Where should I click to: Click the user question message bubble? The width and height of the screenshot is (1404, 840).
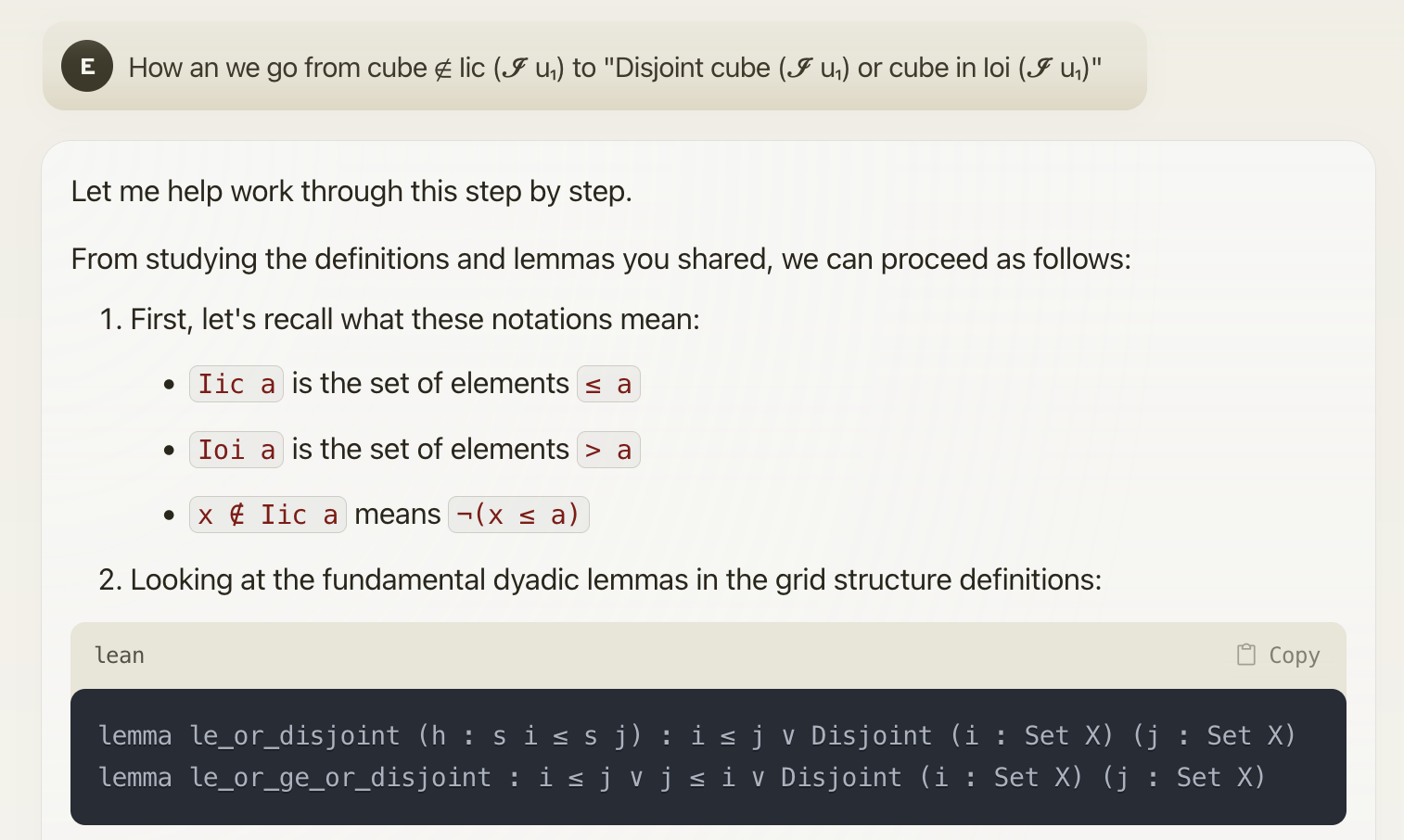594,67
